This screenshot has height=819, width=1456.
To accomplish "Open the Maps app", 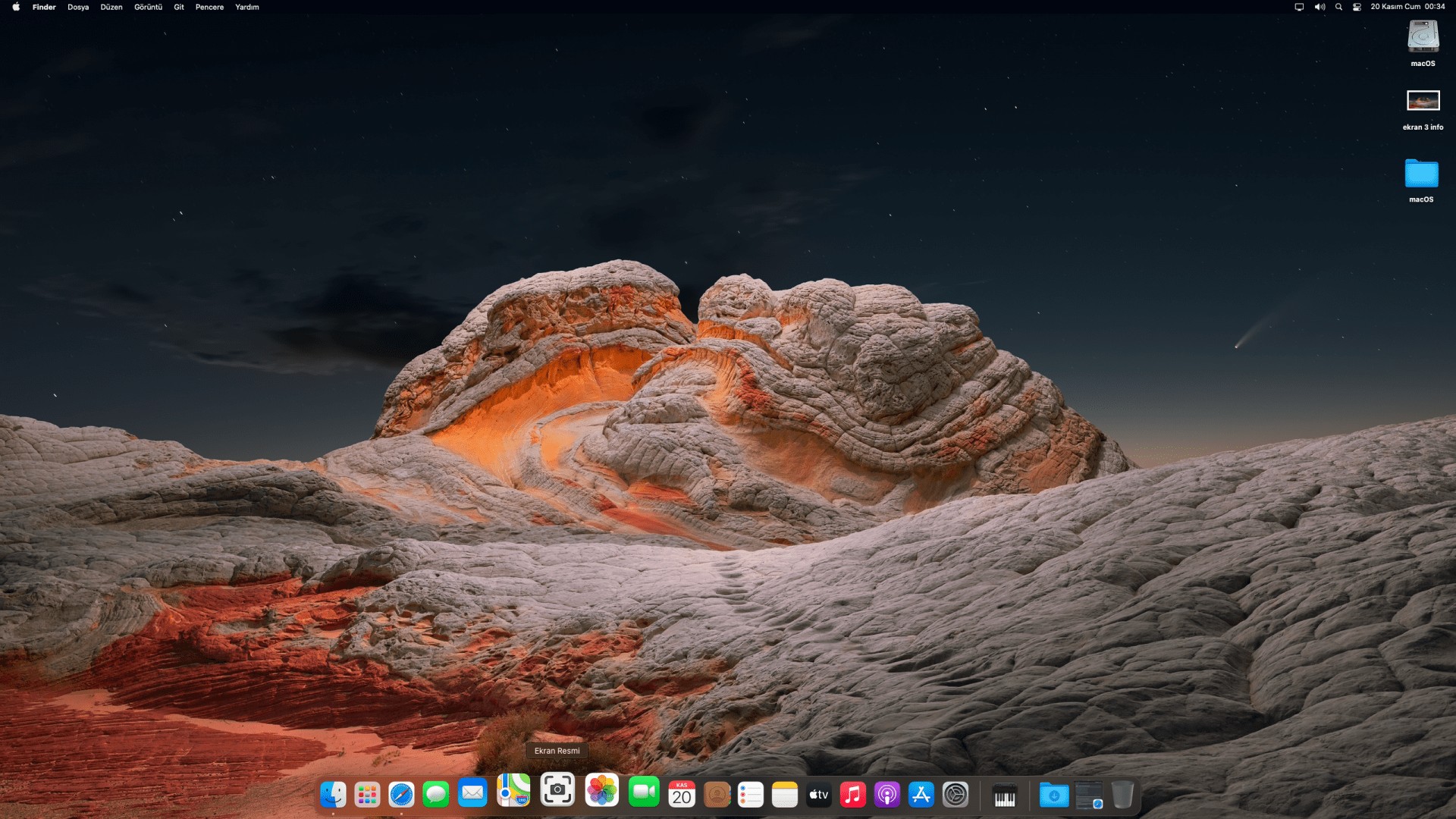I will tap(514, 795).
